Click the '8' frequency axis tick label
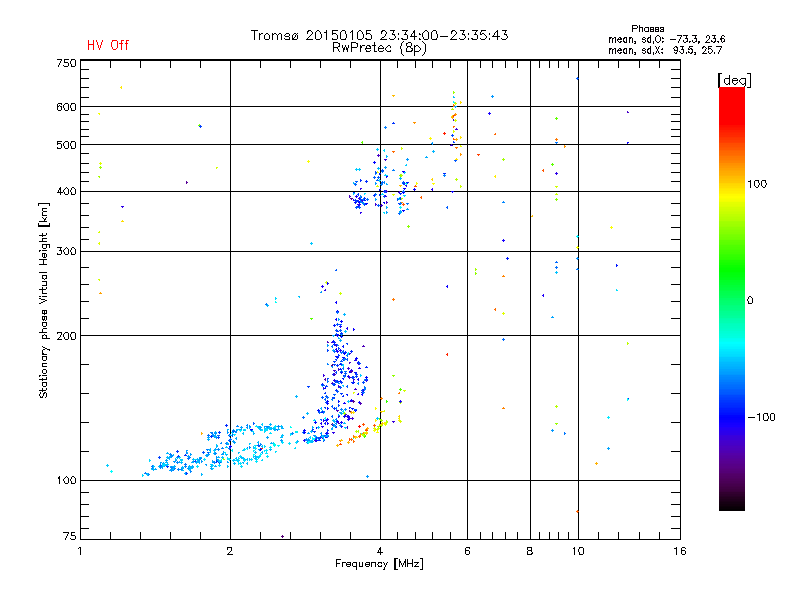 tap(530, 551)
